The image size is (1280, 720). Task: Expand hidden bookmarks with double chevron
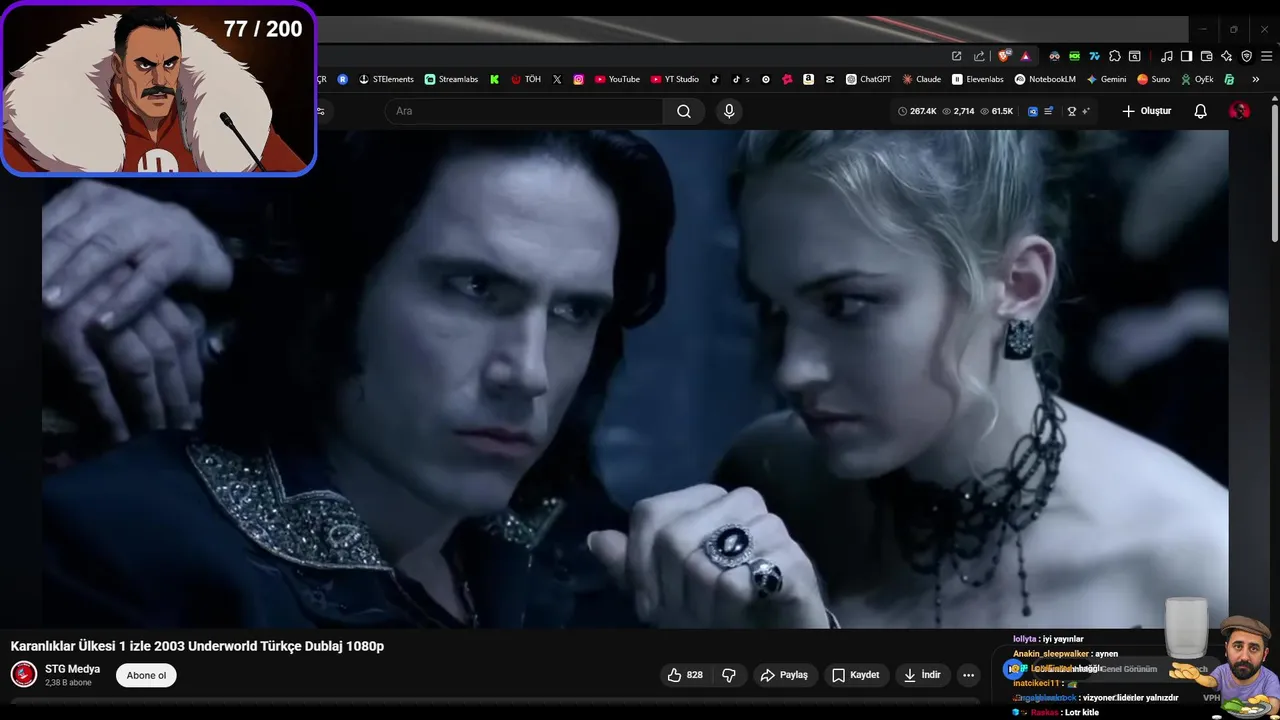[x=1255, y=79]
